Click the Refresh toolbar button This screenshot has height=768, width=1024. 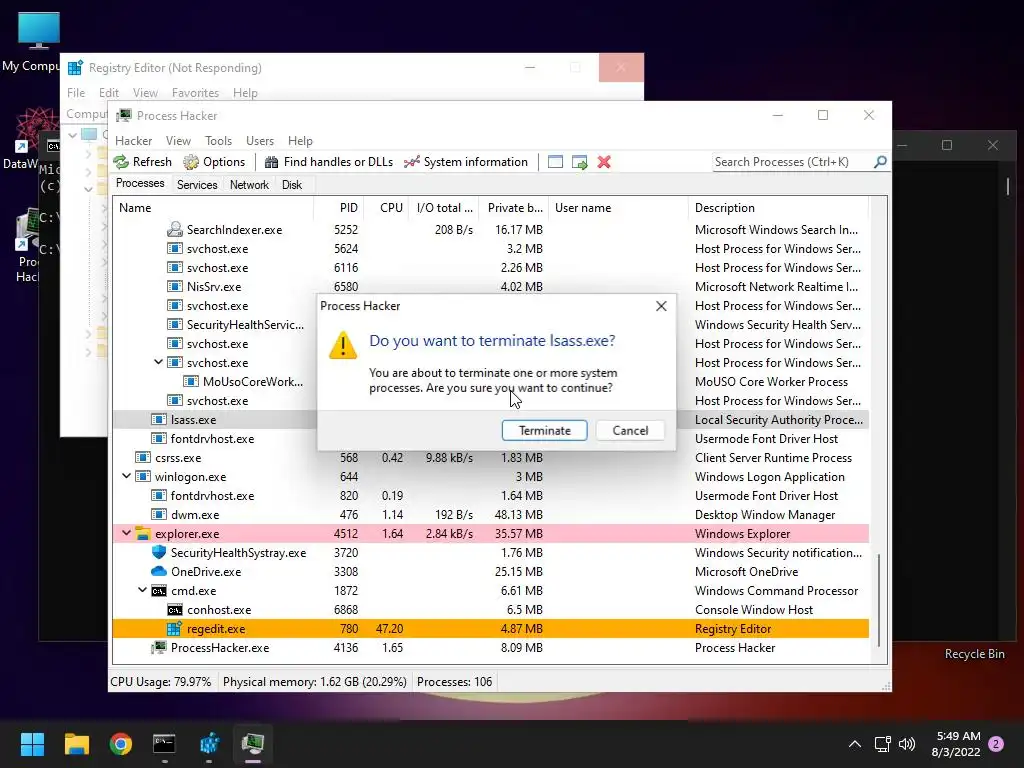coord(142,162)
